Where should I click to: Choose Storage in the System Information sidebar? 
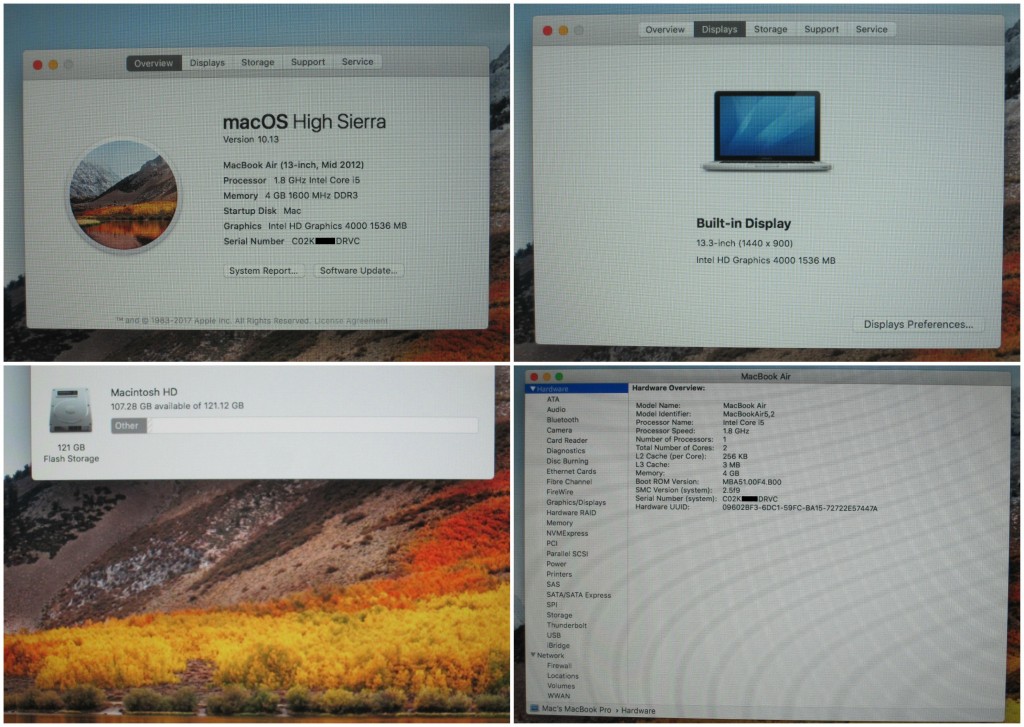[559, 615]
